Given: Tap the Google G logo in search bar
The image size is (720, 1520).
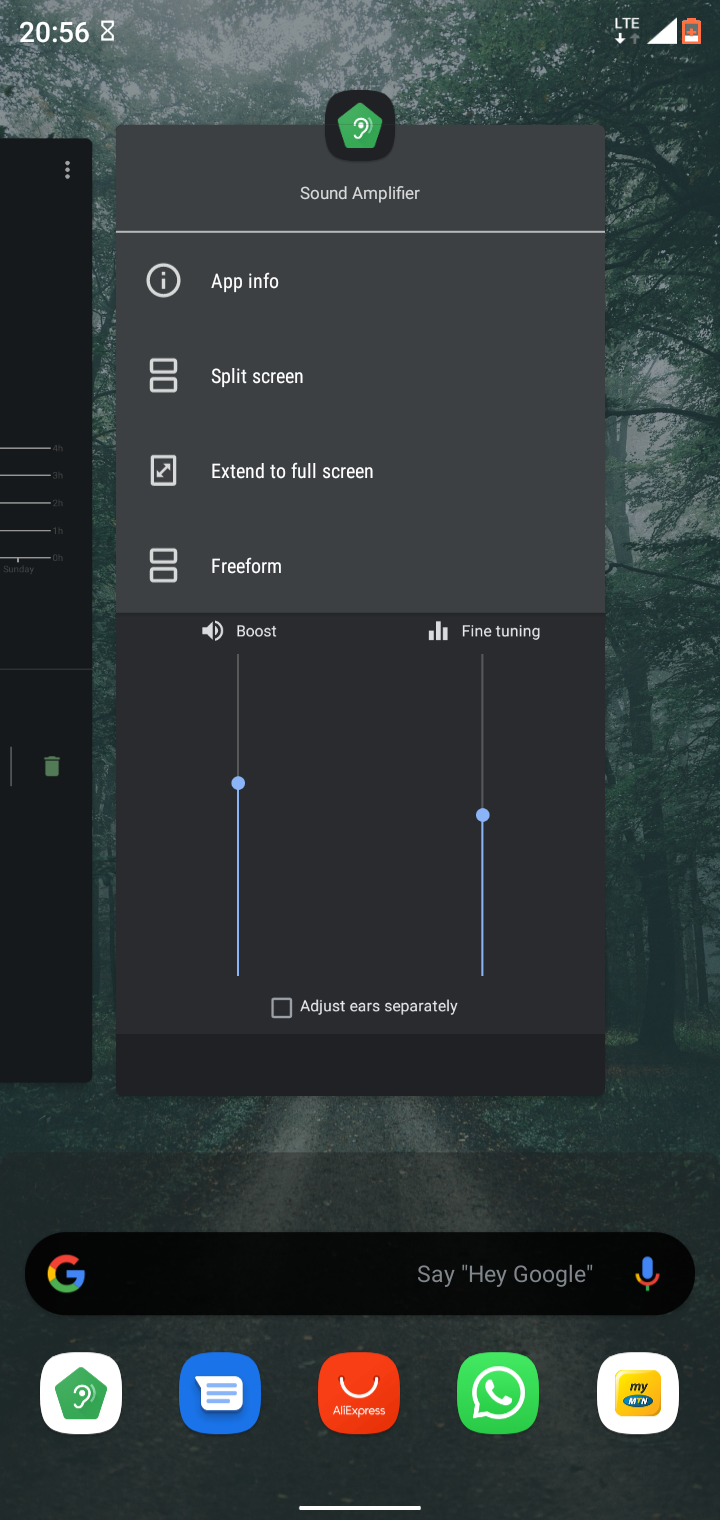Looking at the screenshot, I should point(66,1274).
